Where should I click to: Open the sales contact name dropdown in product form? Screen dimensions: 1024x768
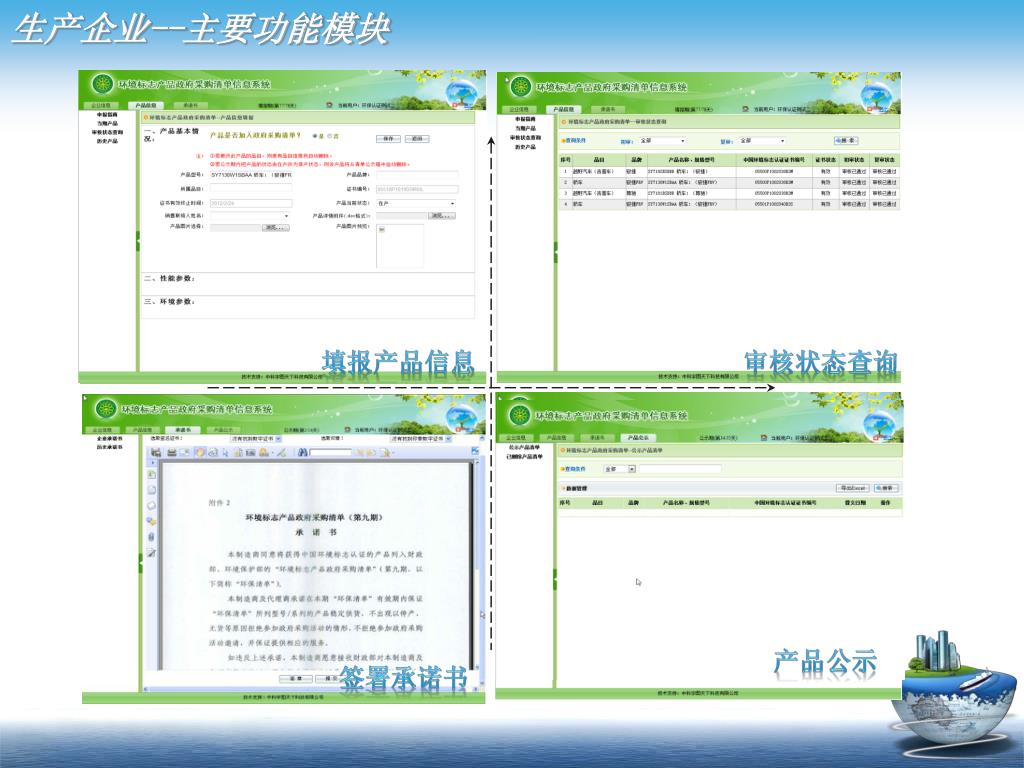(250, 216)
